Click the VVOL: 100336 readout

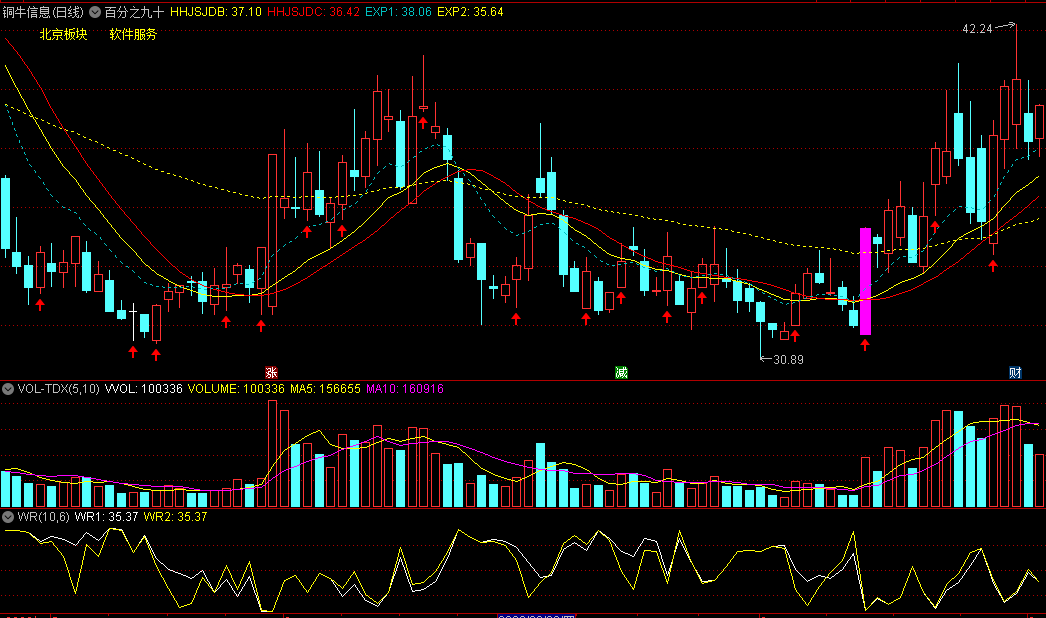click(x=143, y=388)
